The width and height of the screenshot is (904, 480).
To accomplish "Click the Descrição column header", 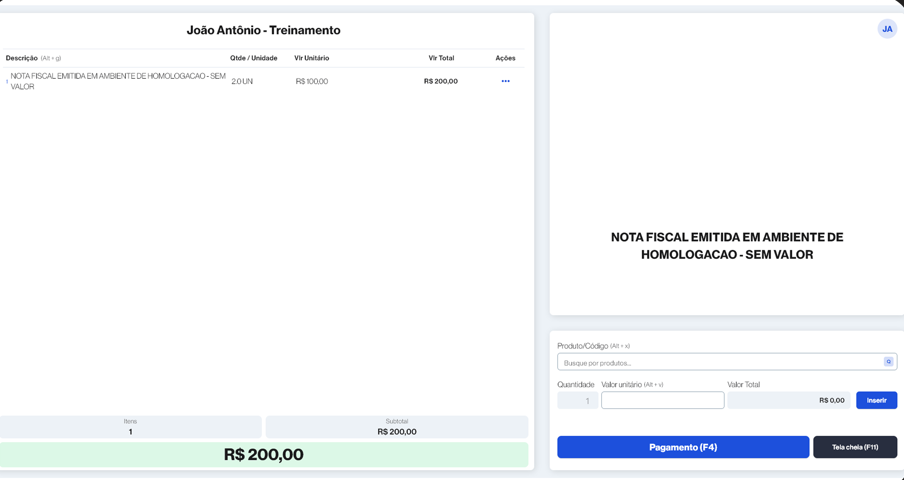I will [21, 58].
